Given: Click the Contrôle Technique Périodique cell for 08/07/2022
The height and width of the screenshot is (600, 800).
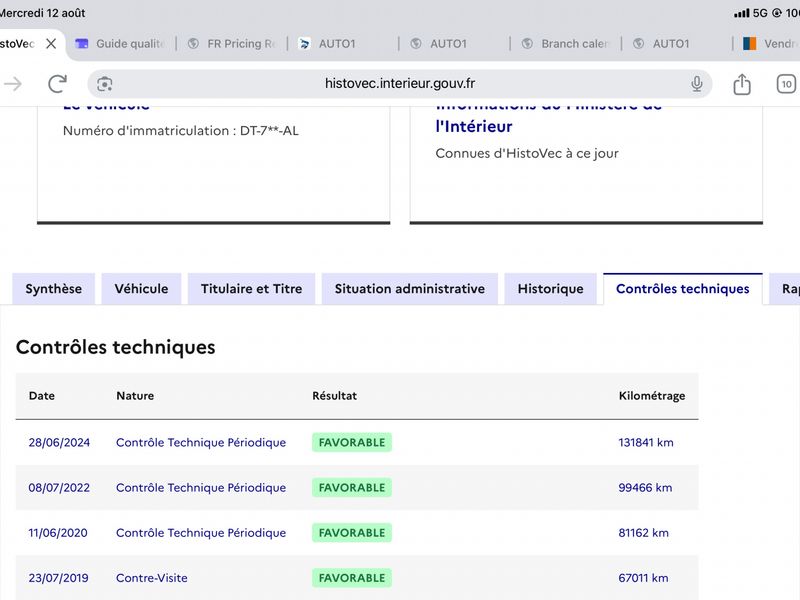Looking at the screenshot, I should pos(201,488).
